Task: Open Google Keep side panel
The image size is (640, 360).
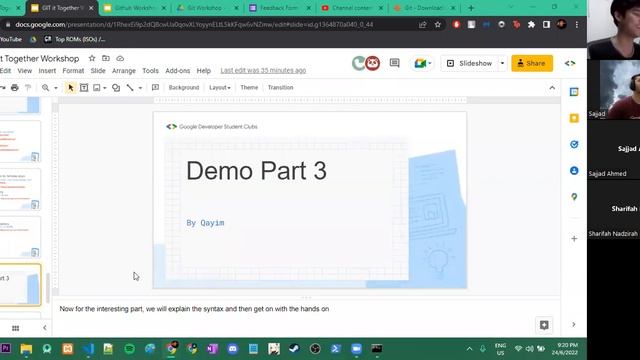Action: coord(574,118)
